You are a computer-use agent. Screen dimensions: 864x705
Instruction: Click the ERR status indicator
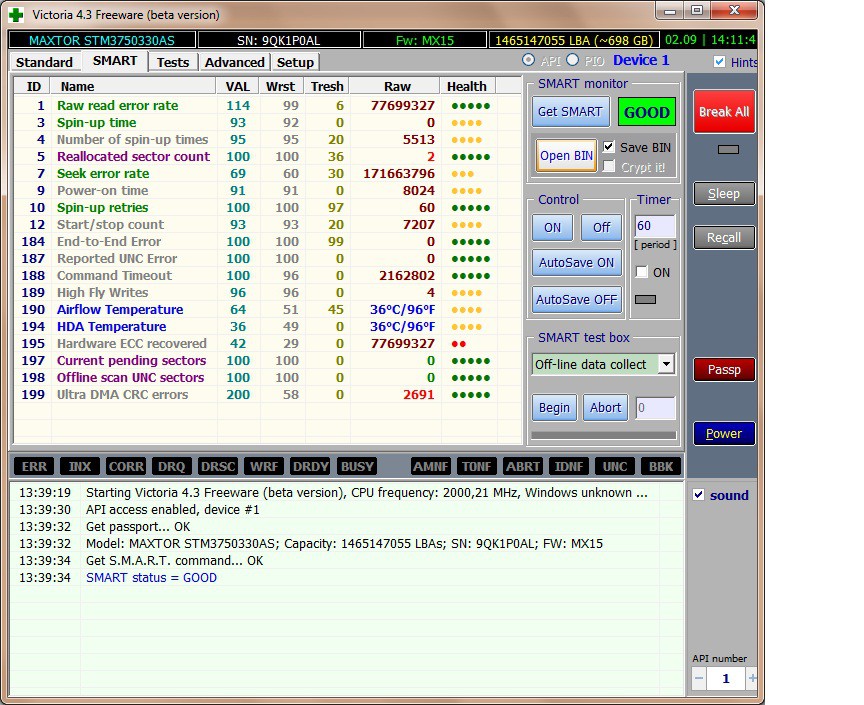click(34, 466)
